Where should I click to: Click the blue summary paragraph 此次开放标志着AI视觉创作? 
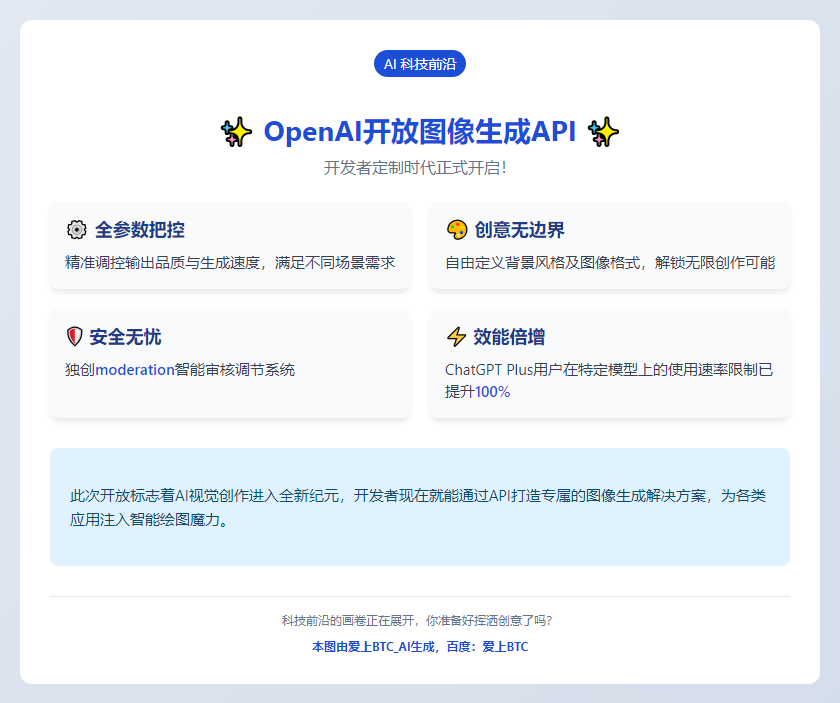[418, 507]
